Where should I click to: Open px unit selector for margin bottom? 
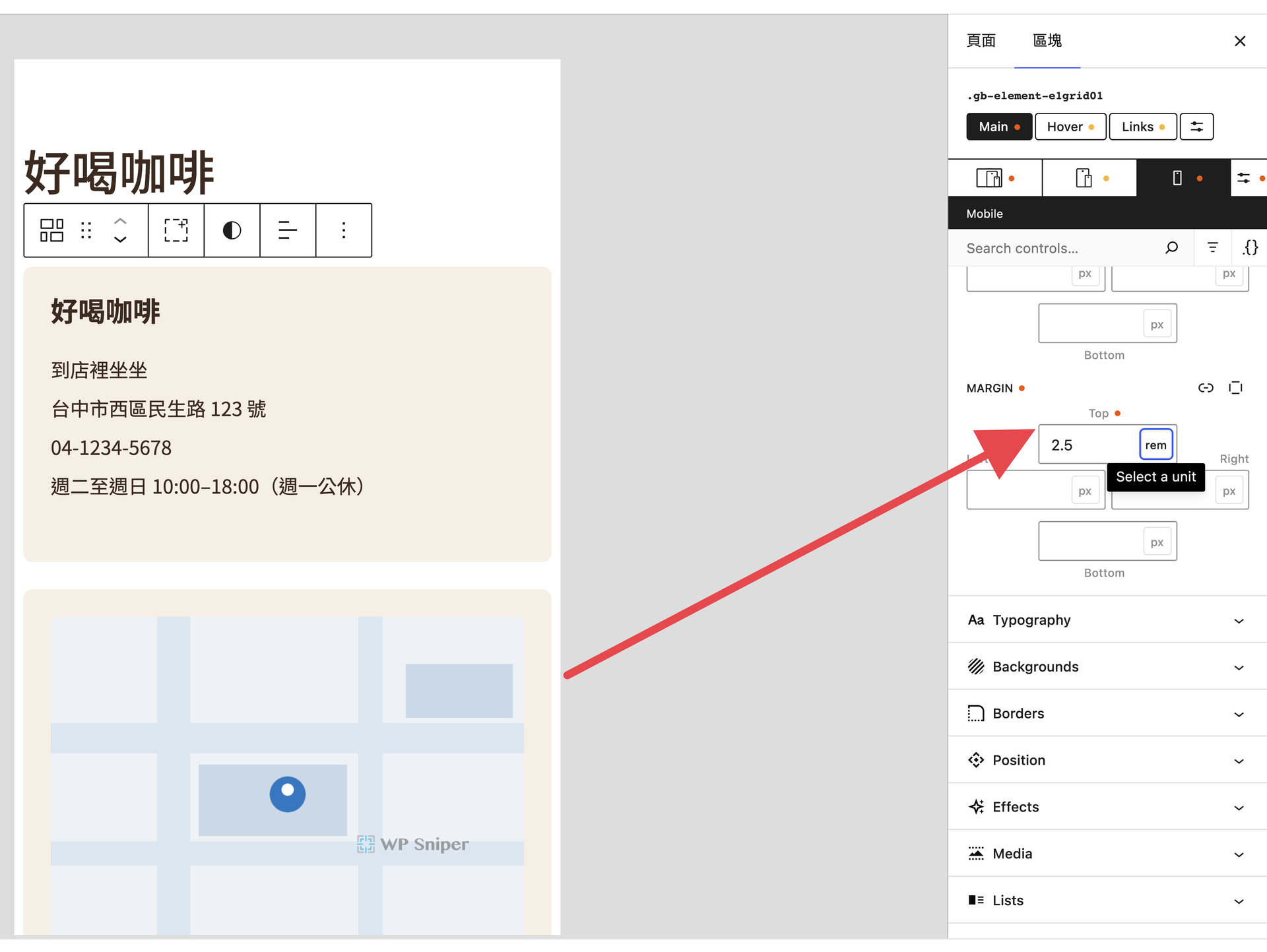tap(1157, 542)
